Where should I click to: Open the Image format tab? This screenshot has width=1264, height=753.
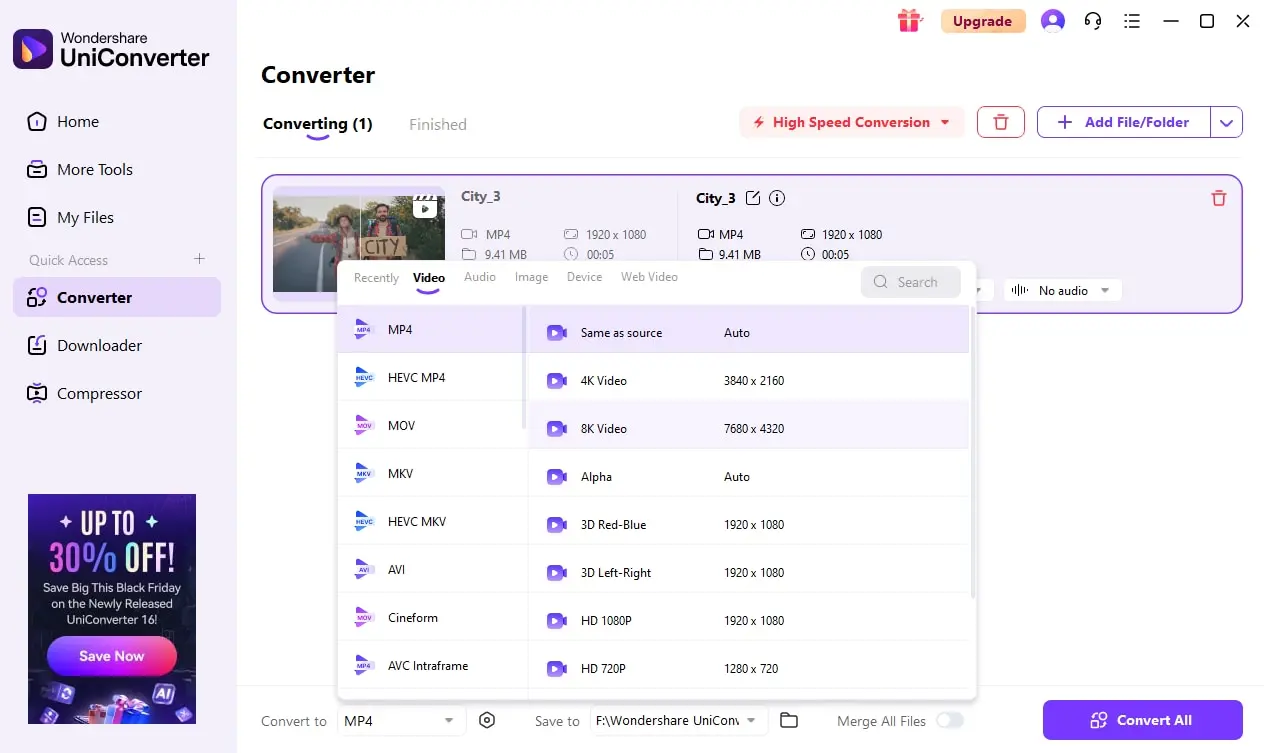tap(531, 277)
